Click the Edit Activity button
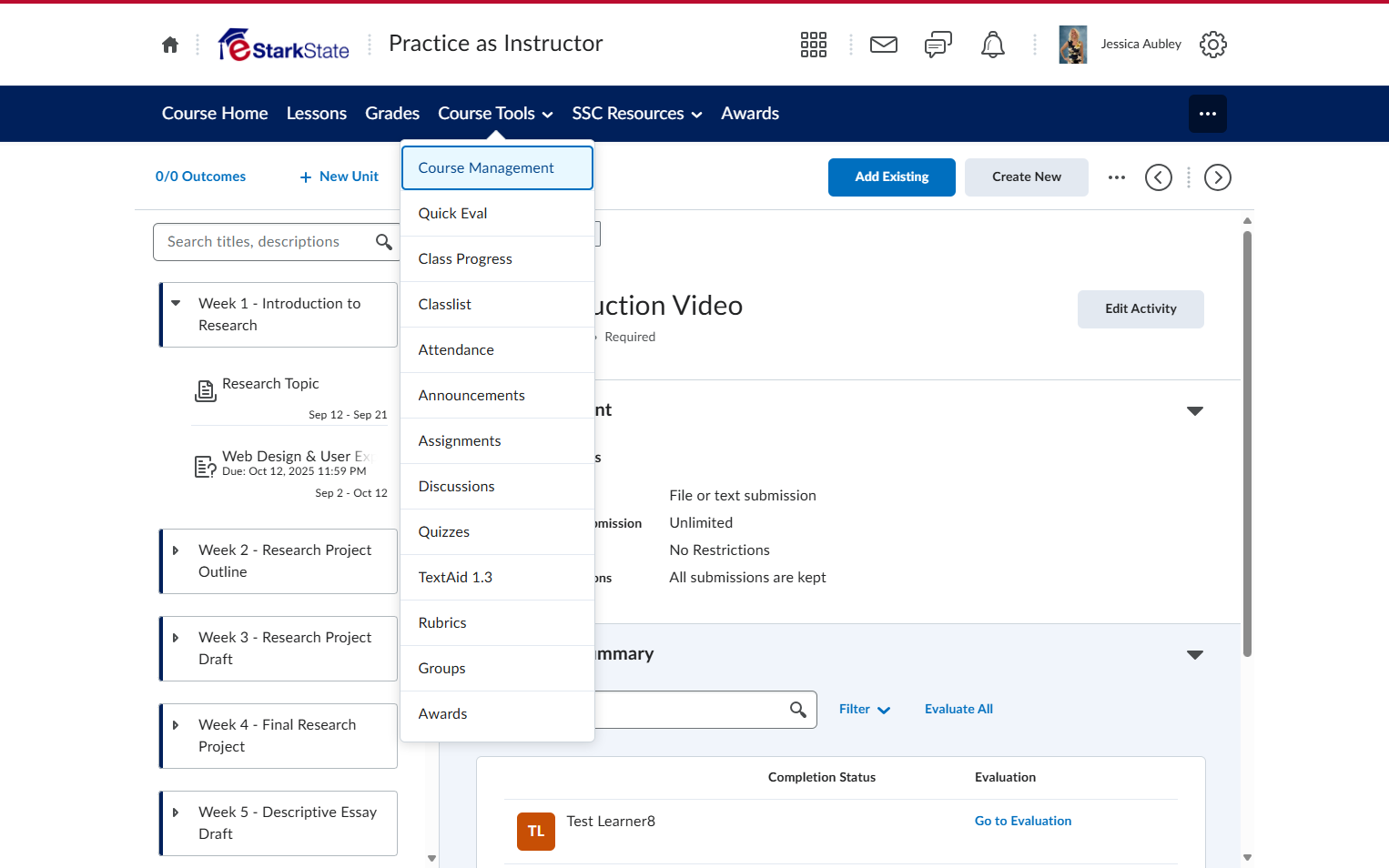Viewport: 1389px width, 868px height. coord(1141,309)
